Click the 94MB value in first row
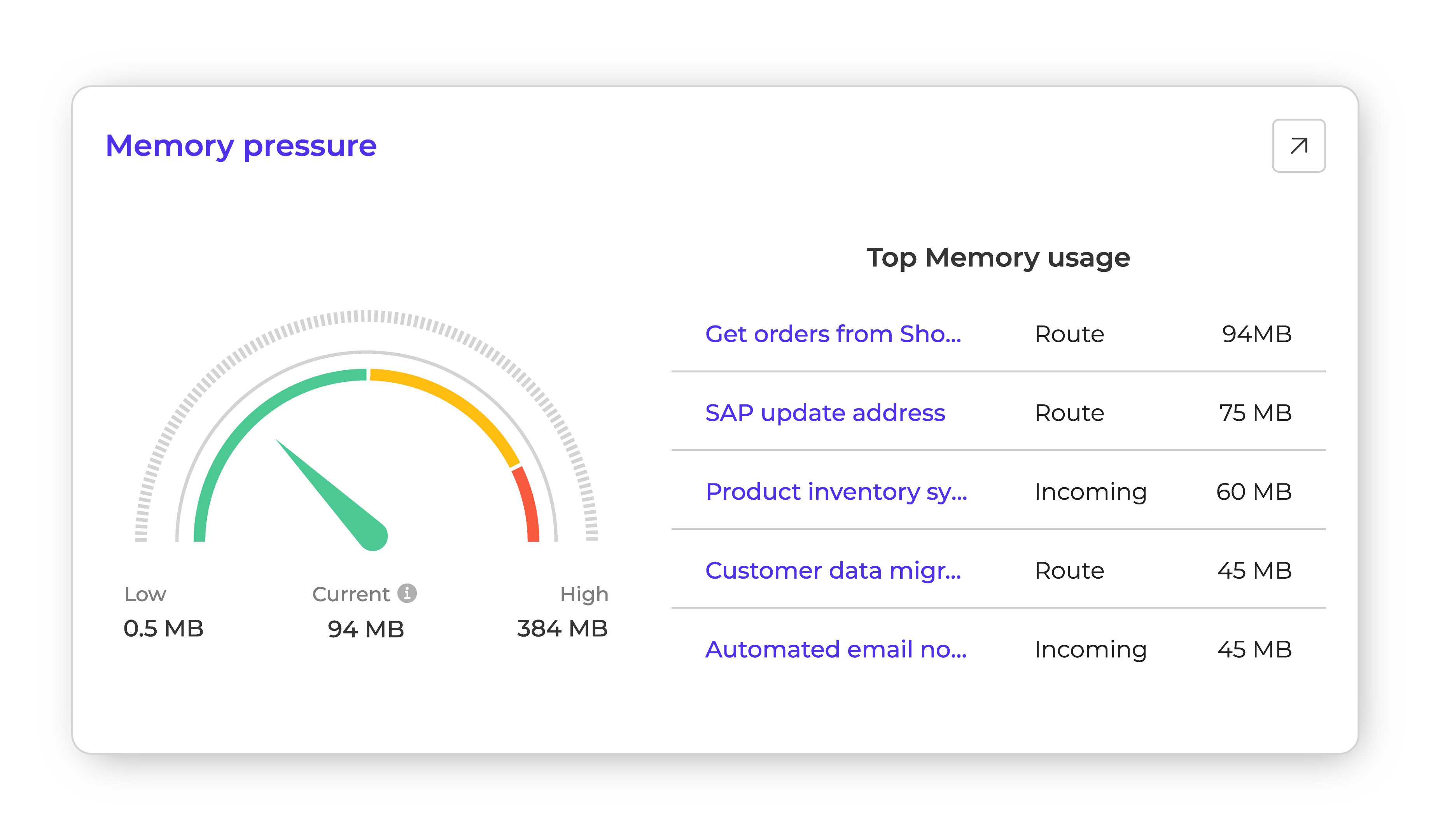Screen dimensions: 1431x840 tap(1256, 334)
